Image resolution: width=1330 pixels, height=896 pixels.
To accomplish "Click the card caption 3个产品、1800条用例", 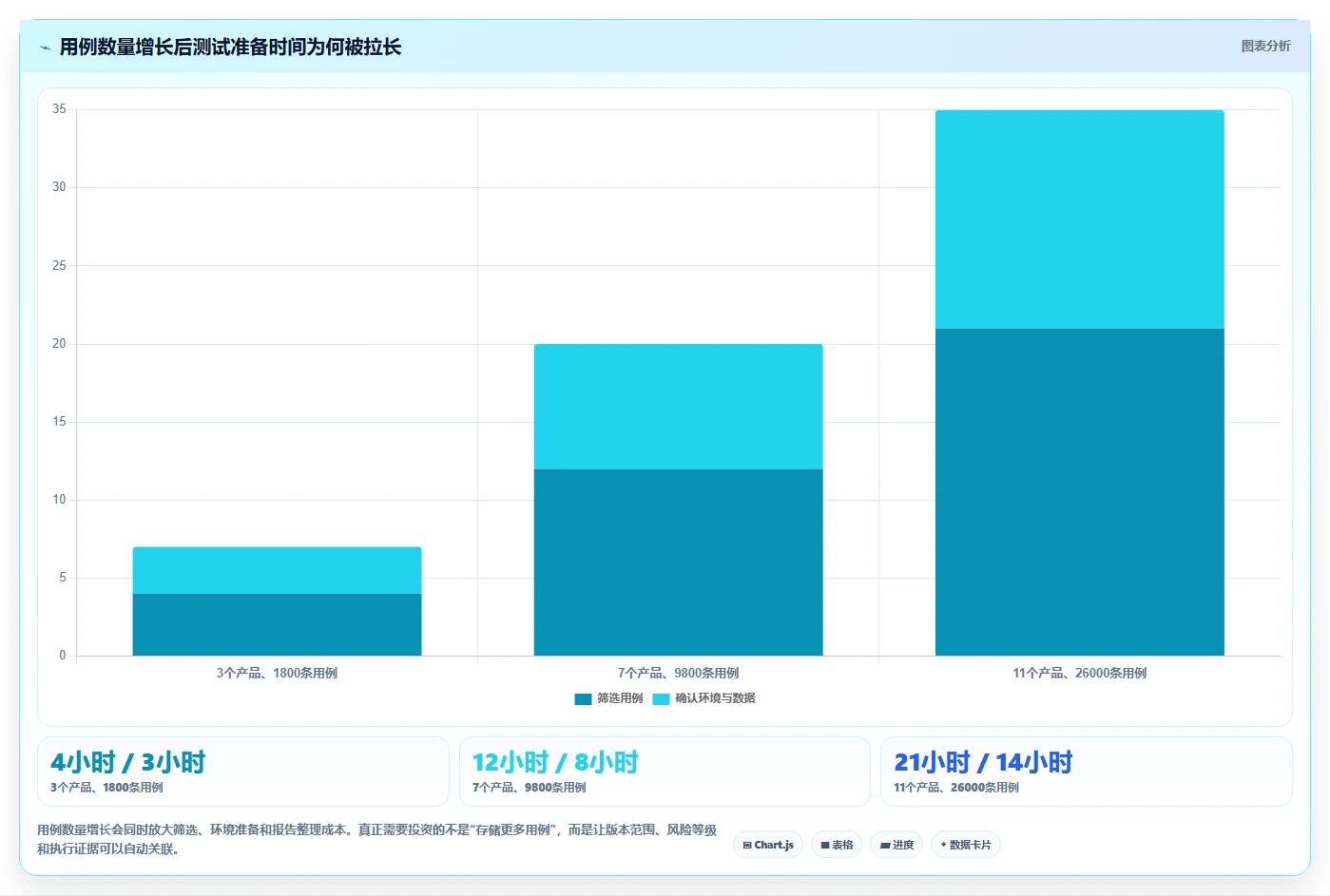I will pyautogui.click(x=106, y=788).
